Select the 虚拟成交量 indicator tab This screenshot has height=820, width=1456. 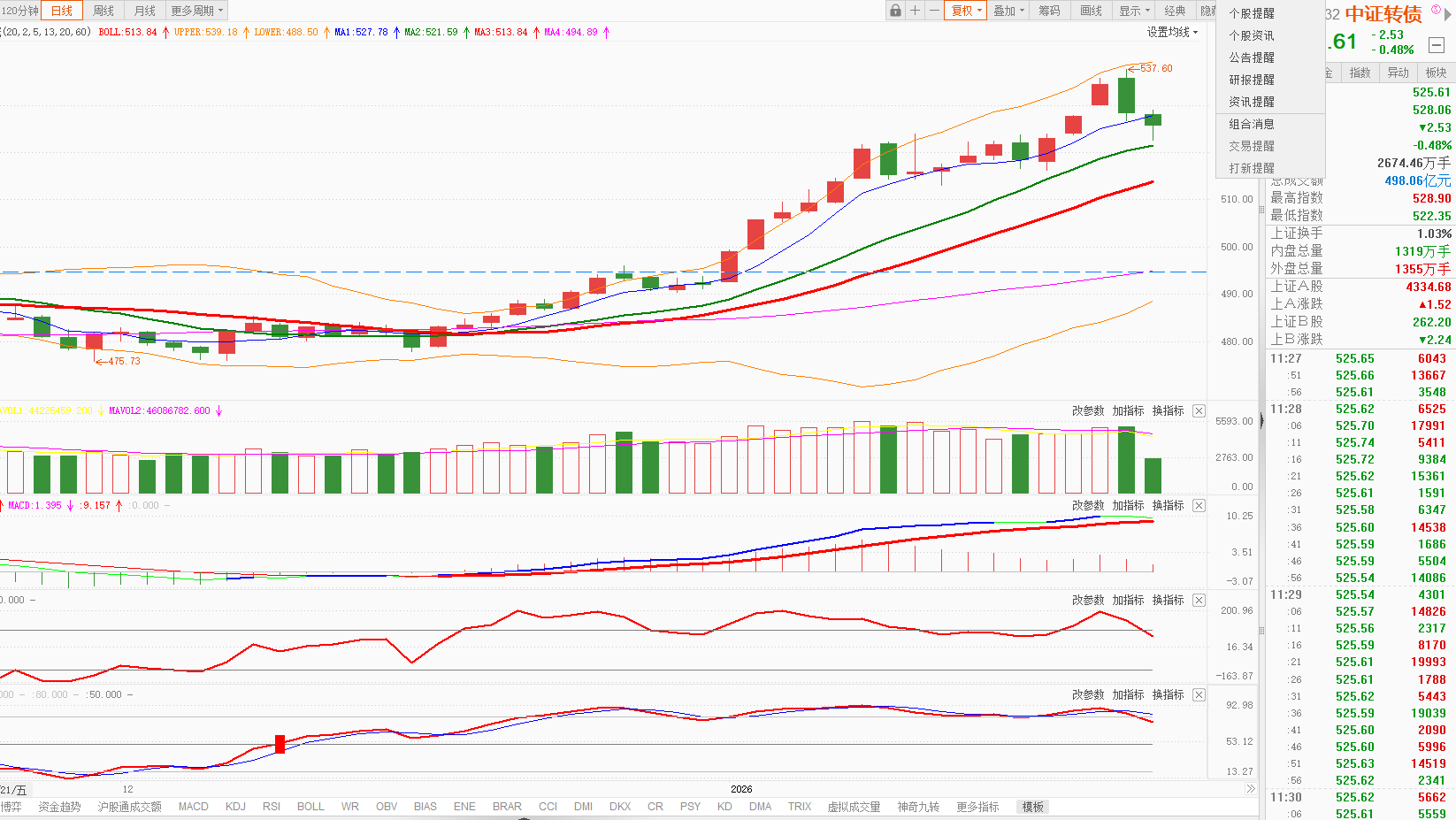(854, 807)
